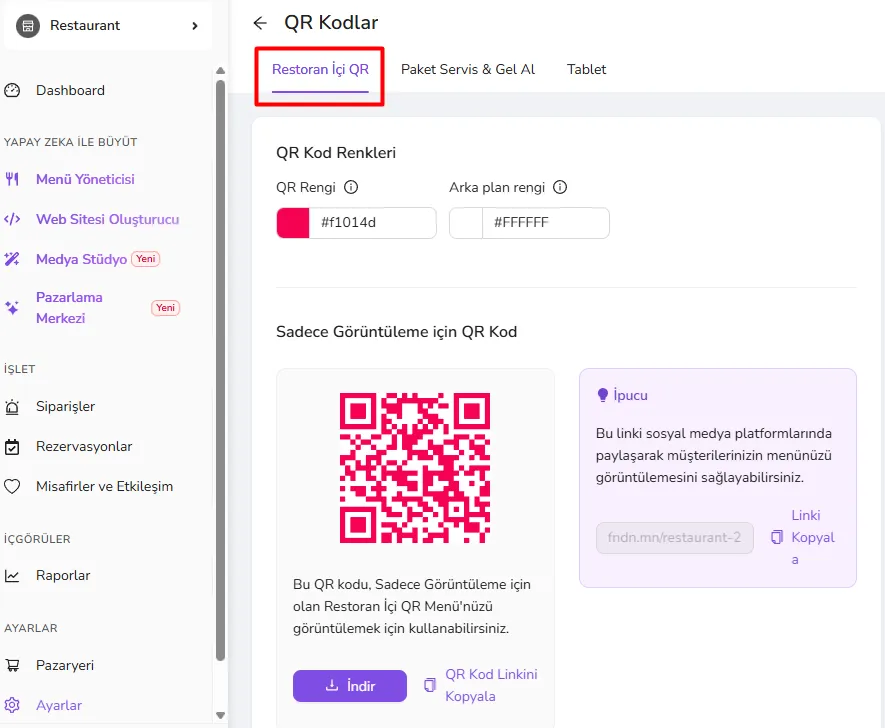Screen dimensions: 885x728
Task: Click the sidebar scroll down arrow
Action: click(x=221, y=715)
